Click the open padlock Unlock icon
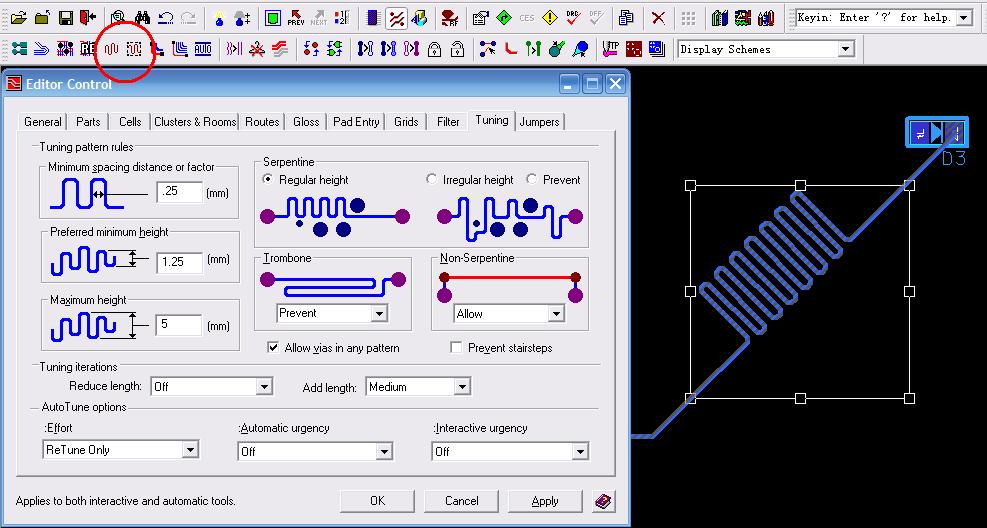The width and height of the screenshot is (987, 528). [x=458, y=49]
